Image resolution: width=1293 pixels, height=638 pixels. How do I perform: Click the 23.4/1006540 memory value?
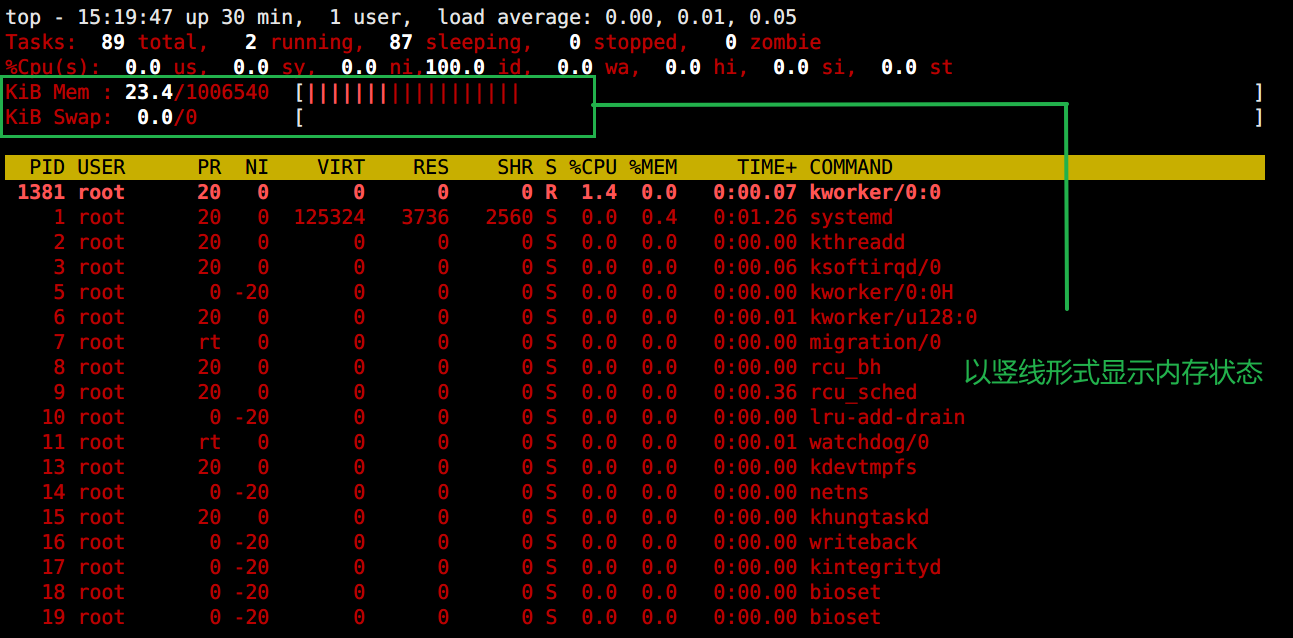197,93
